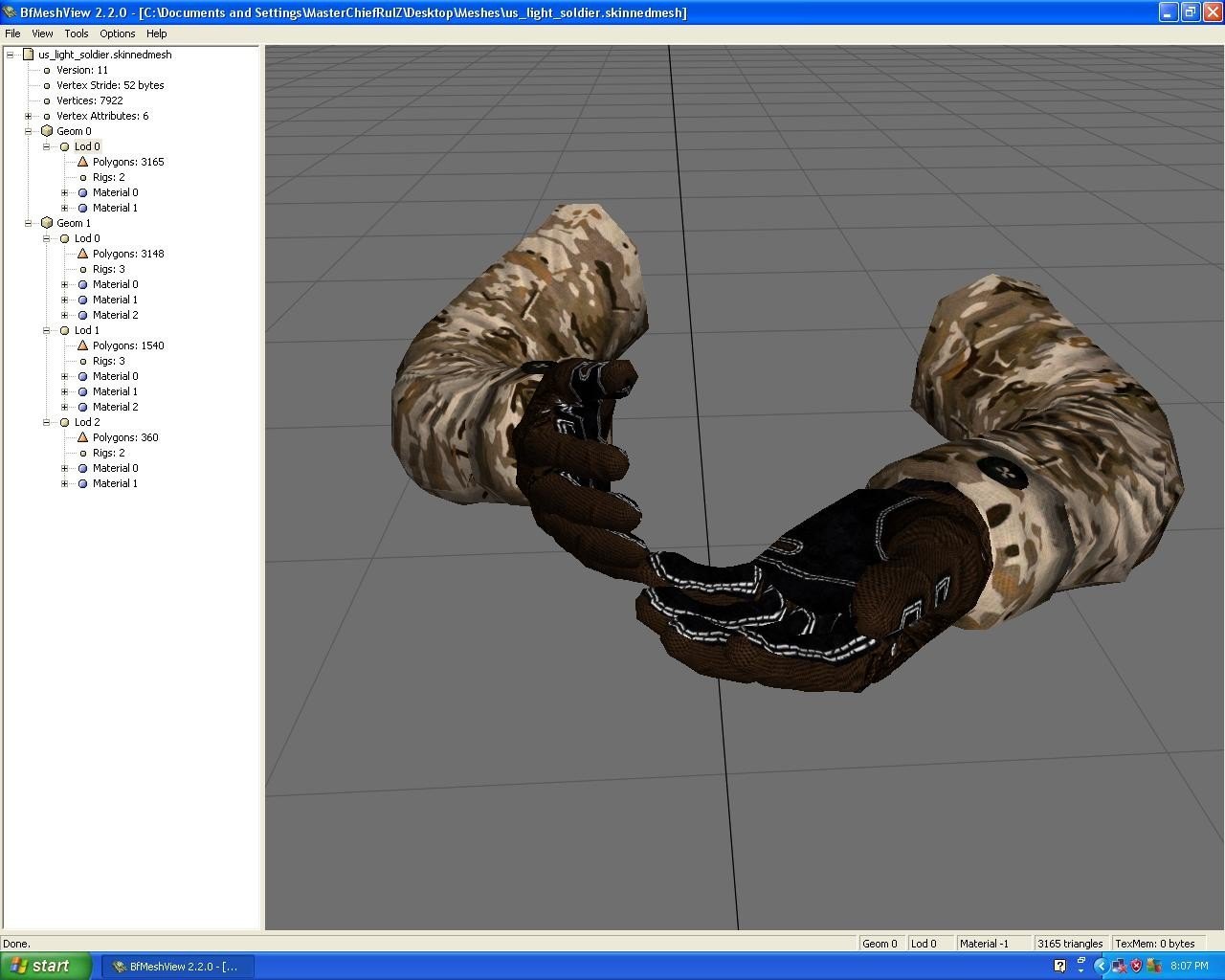Click the Geom 1 cube icon

(x=46, y=223)
